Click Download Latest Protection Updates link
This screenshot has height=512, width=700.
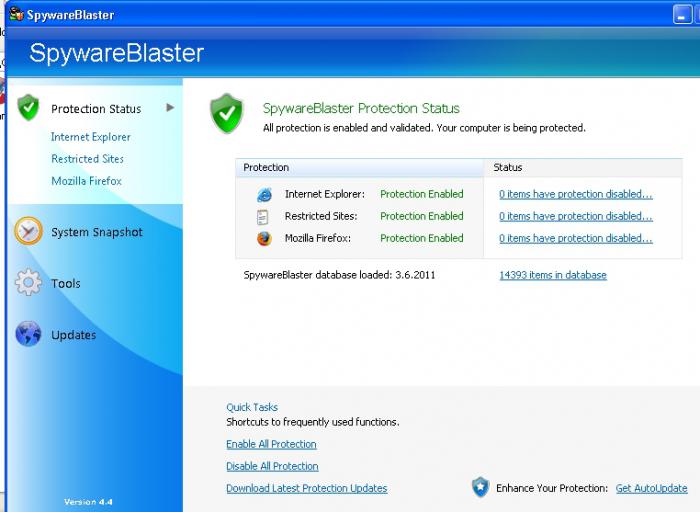coord(306,488)
